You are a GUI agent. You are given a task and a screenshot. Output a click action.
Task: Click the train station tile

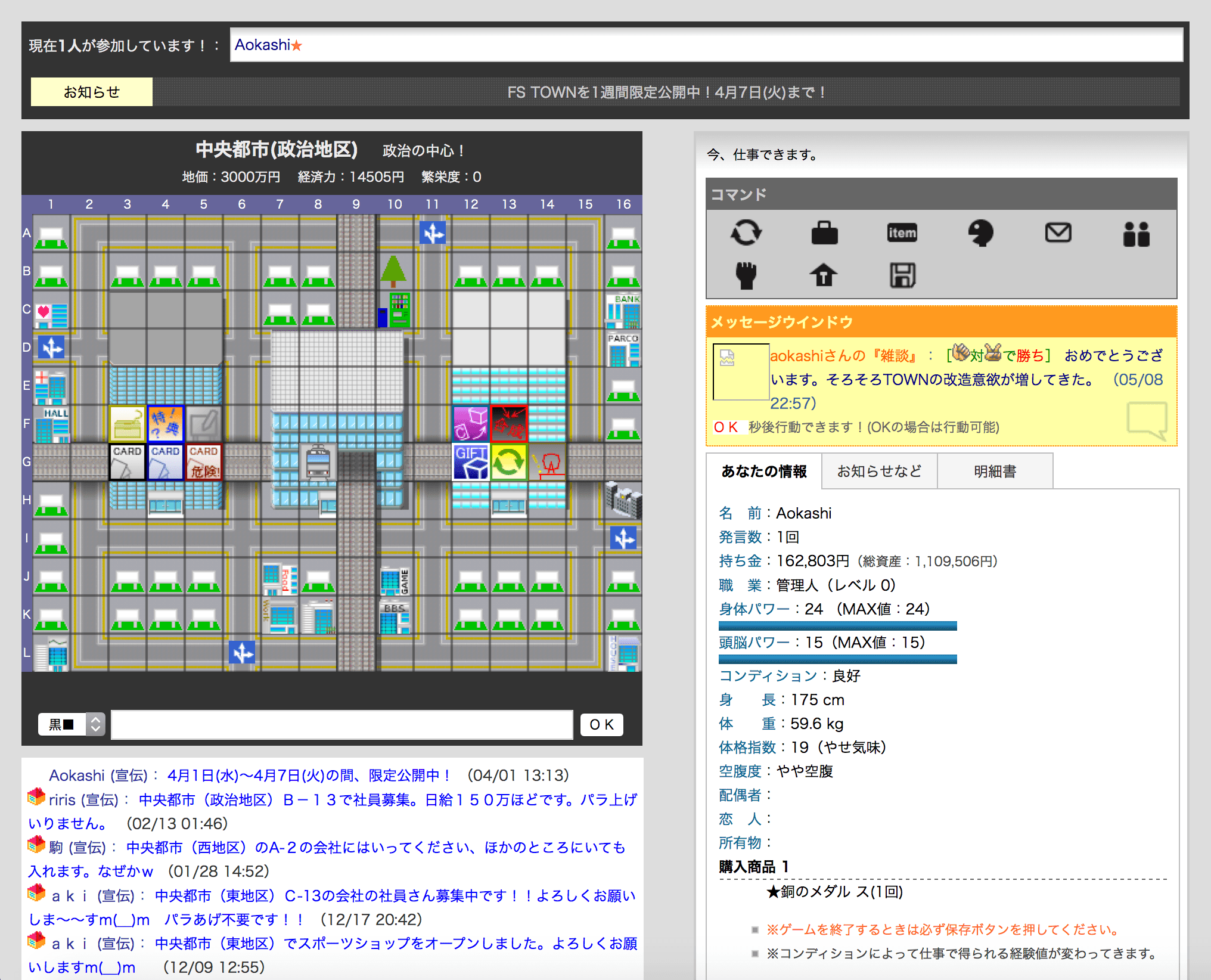318,462
